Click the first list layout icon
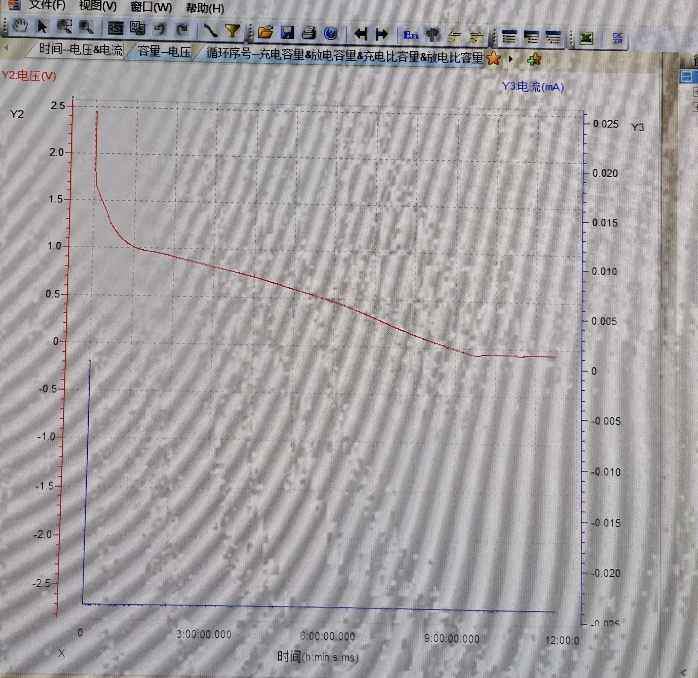The image size is (698, 678). pyautogui.click(x=508, y=37)
